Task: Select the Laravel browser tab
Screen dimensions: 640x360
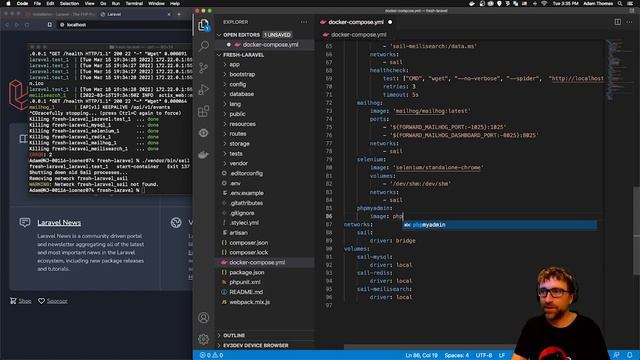Action: coord(135,14)
